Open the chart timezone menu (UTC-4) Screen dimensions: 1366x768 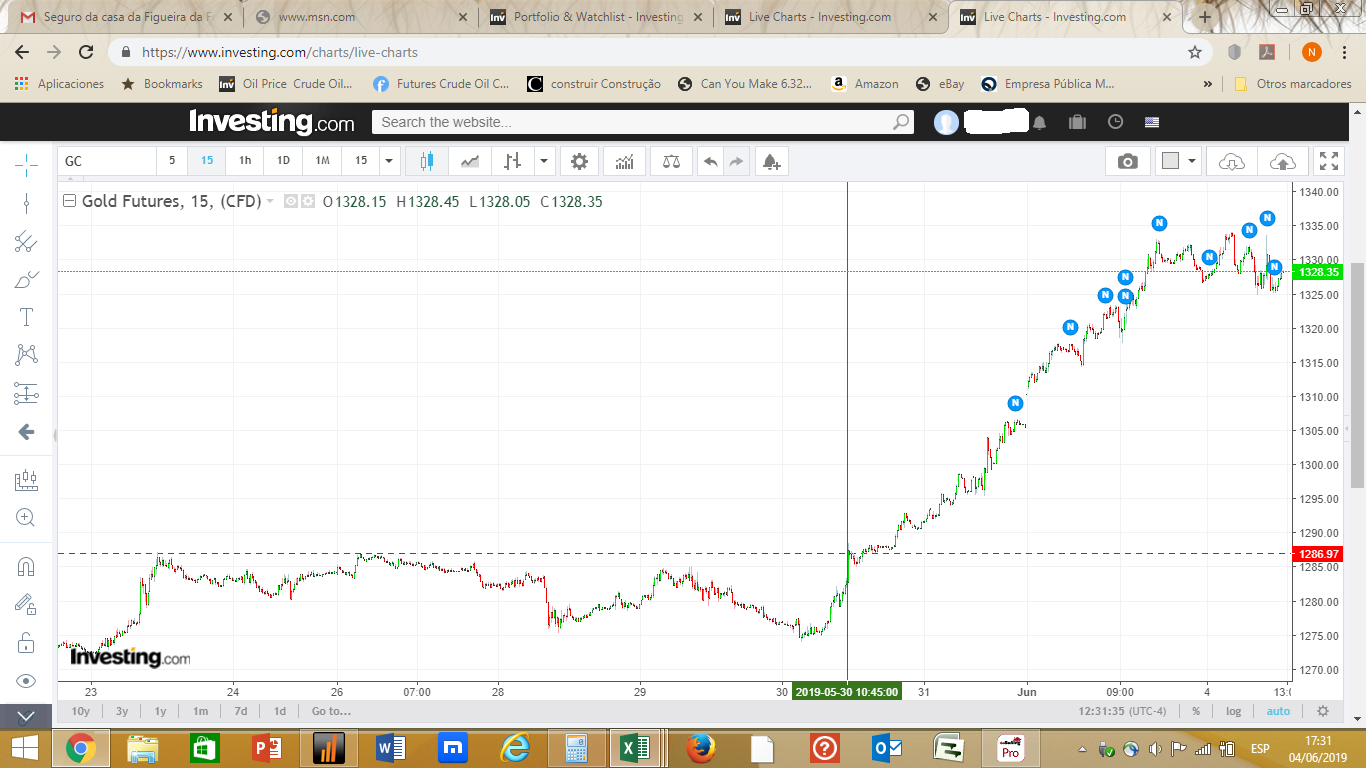pyautogui.click(x=1123, y=711)
